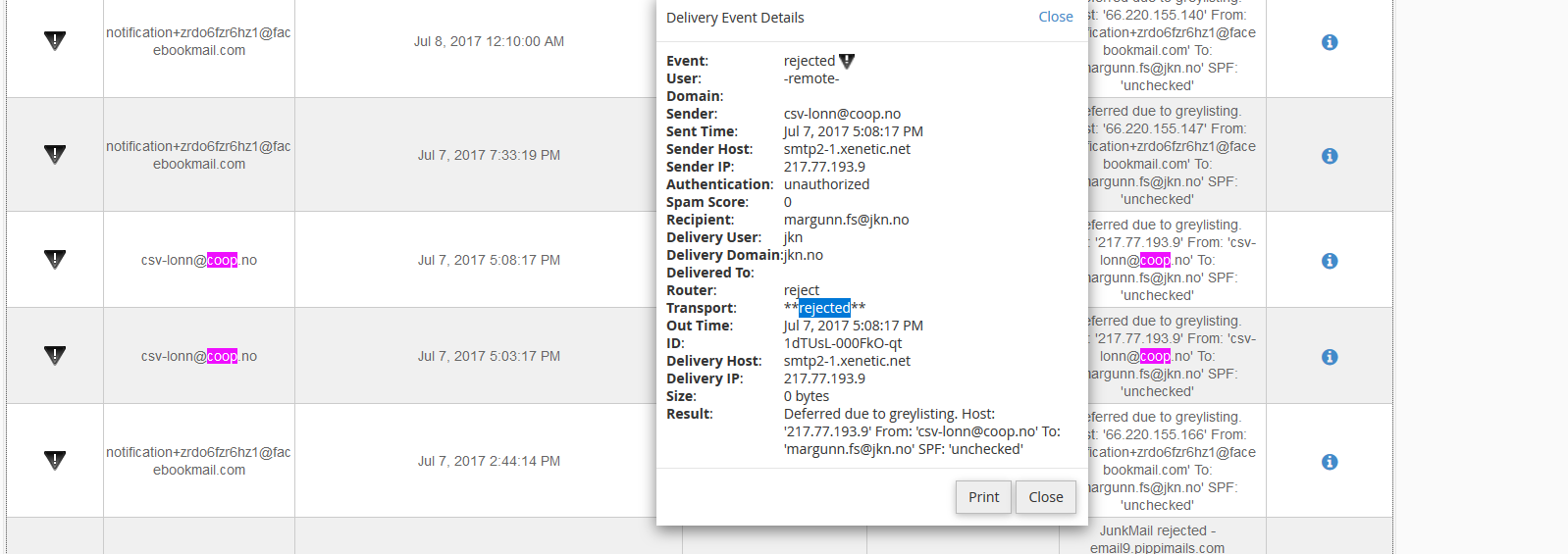
Task: Click the Jul 8, 2017 12:10:00 AM timestamp
Action: (489, 41)
